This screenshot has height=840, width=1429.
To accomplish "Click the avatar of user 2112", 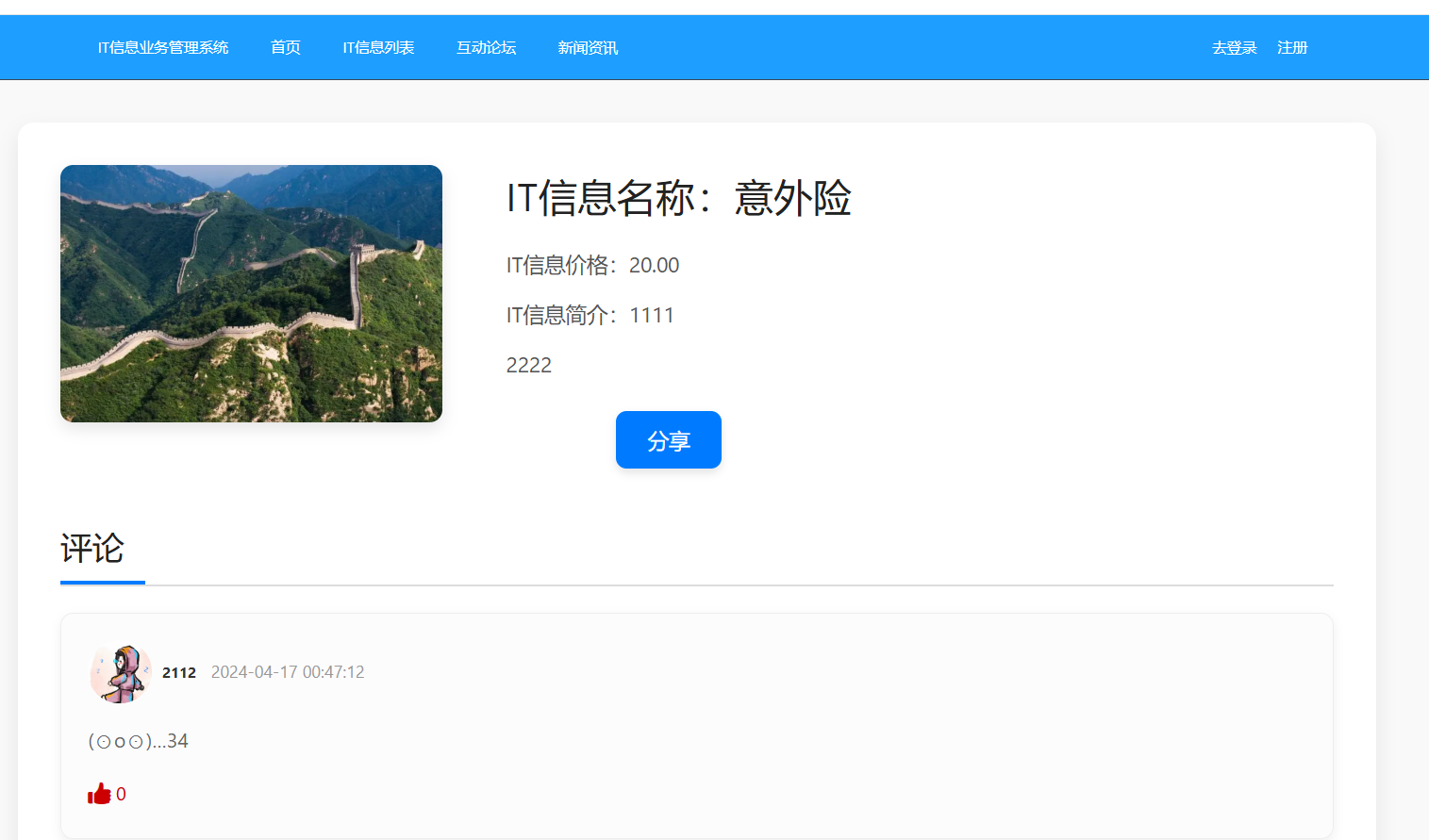I will 121,672.
